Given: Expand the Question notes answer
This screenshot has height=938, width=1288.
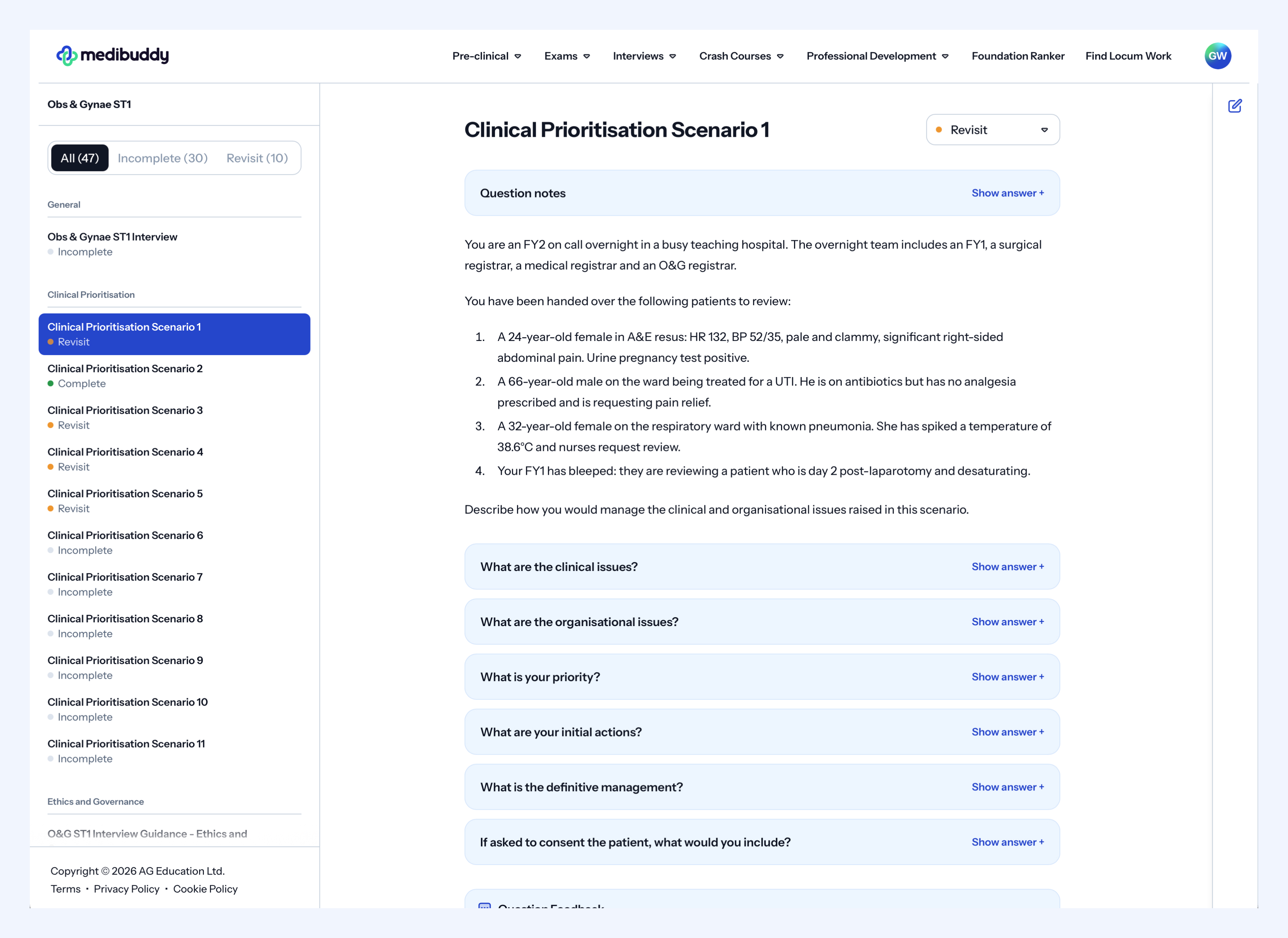Looking at the screenshot, I should [x=1007, y=193].
